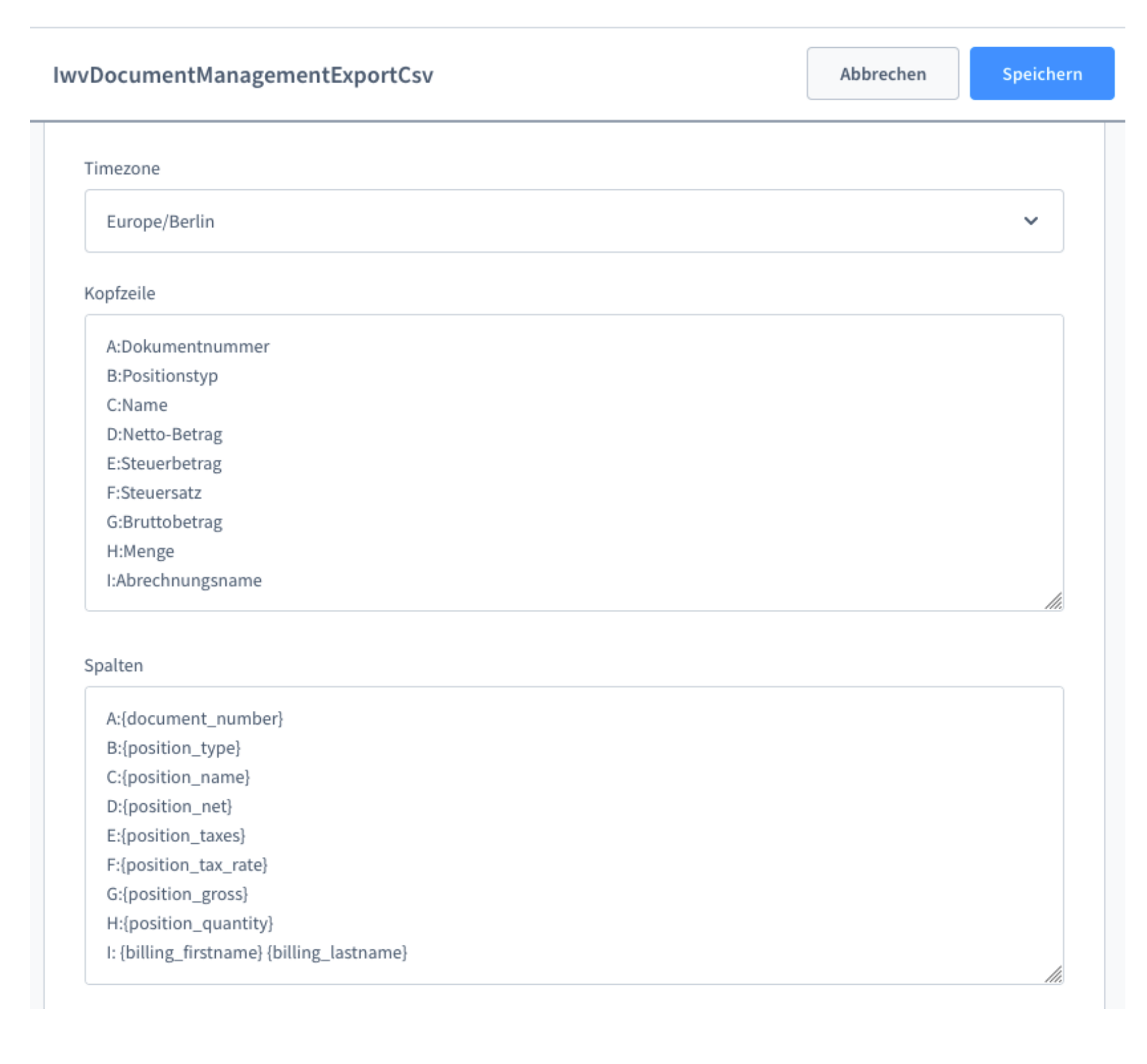Click the {billing_lastname} placeholder text
Image resolution: width=1147 pixels, height=1064 pixels.
(x=338, y=953)
